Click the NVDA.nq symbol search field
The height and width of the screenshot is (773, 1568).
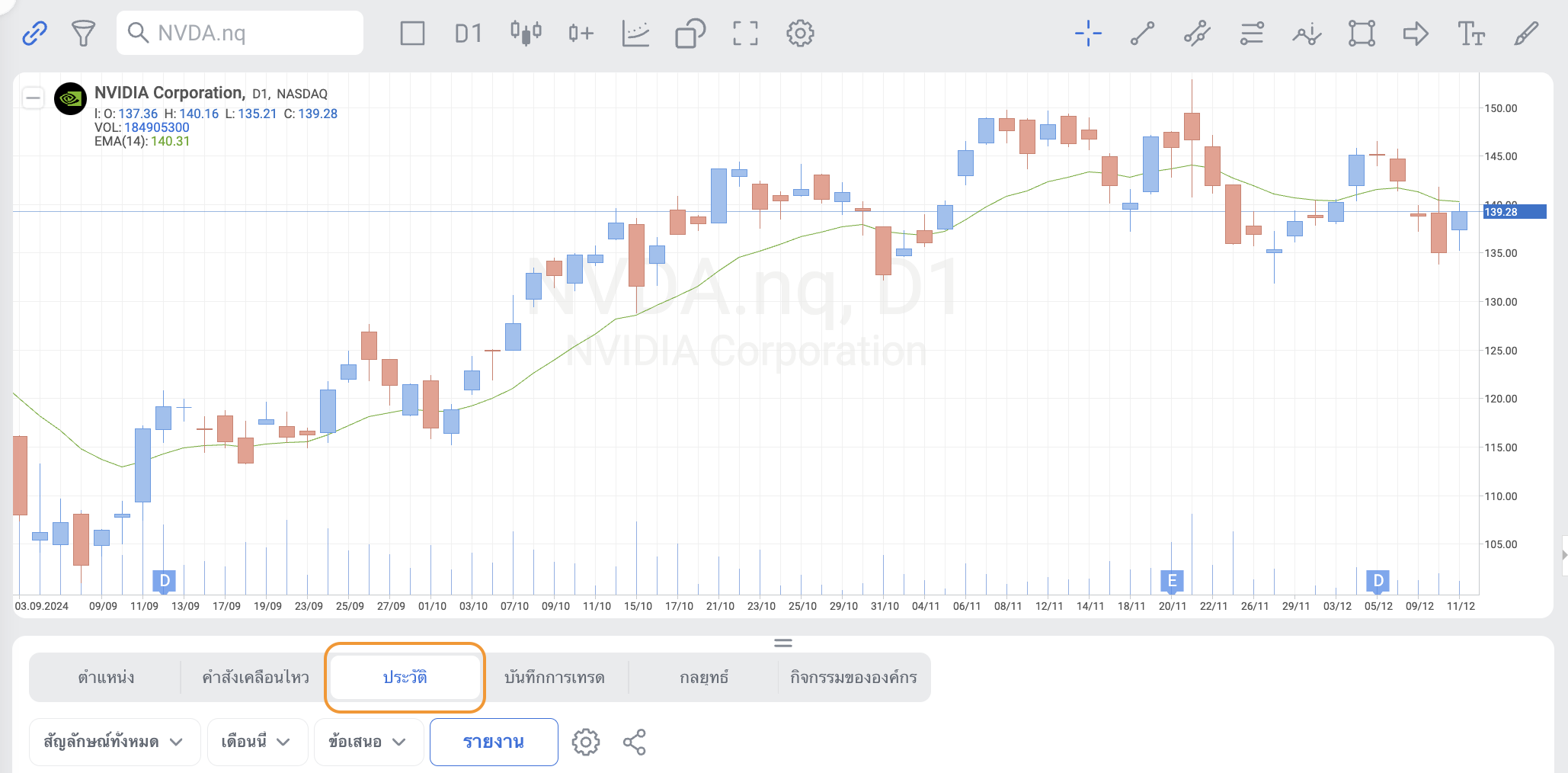tap(240, 33)
